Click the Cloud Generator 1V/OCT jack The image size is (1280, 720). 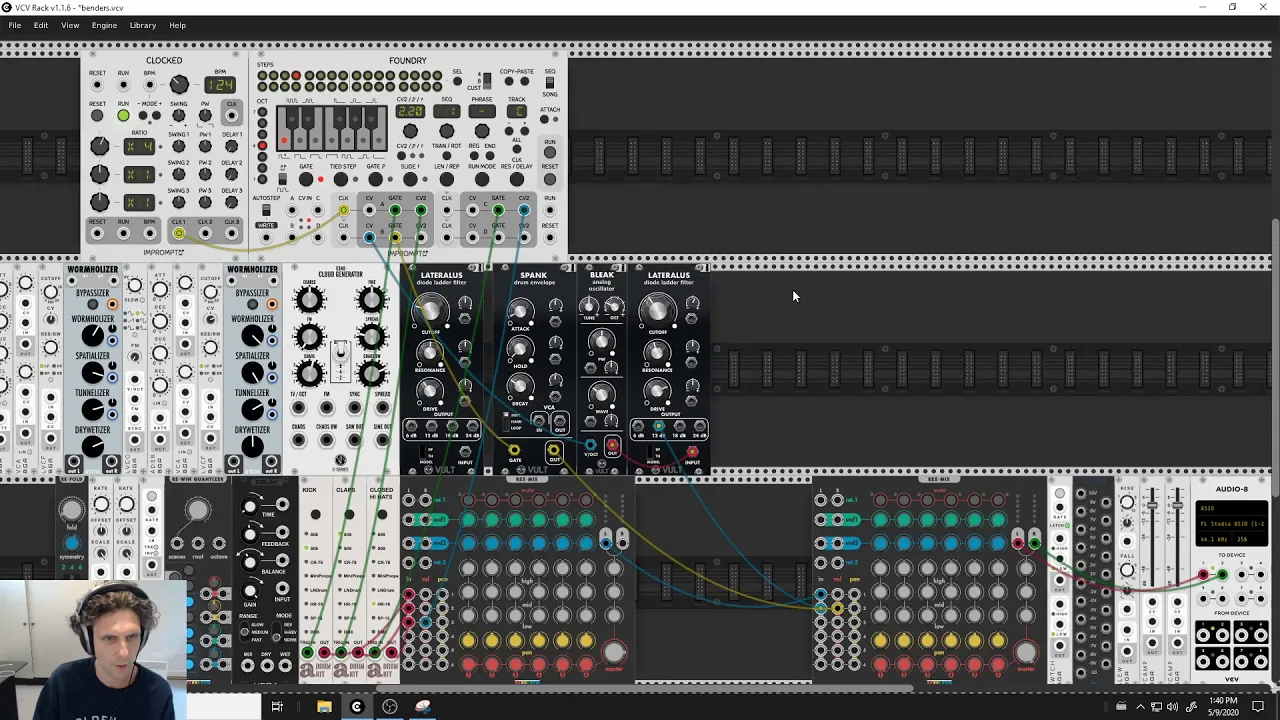pos(299,407)
